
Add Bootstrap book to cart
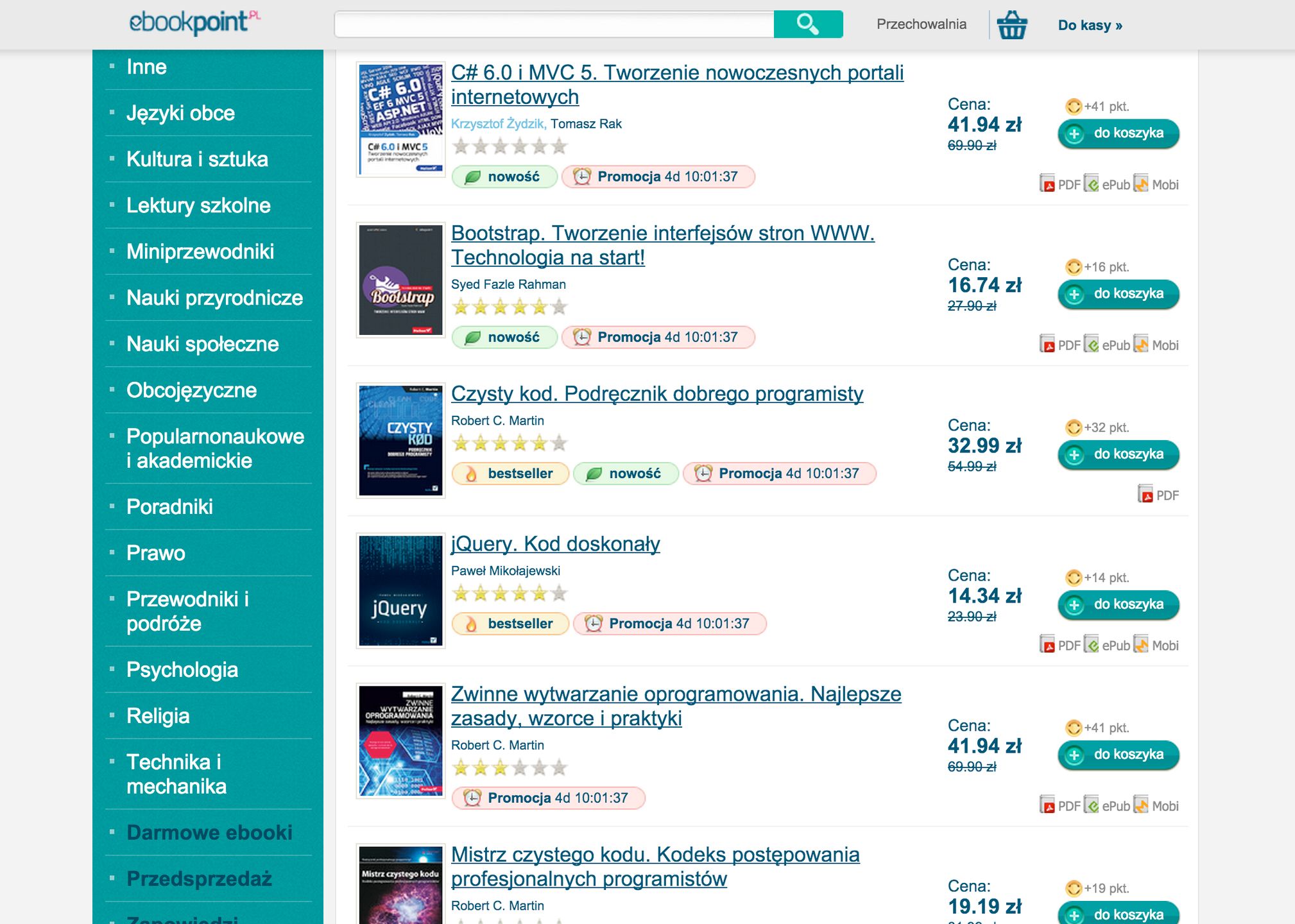pyautogui.click(x=1118, y=294)
